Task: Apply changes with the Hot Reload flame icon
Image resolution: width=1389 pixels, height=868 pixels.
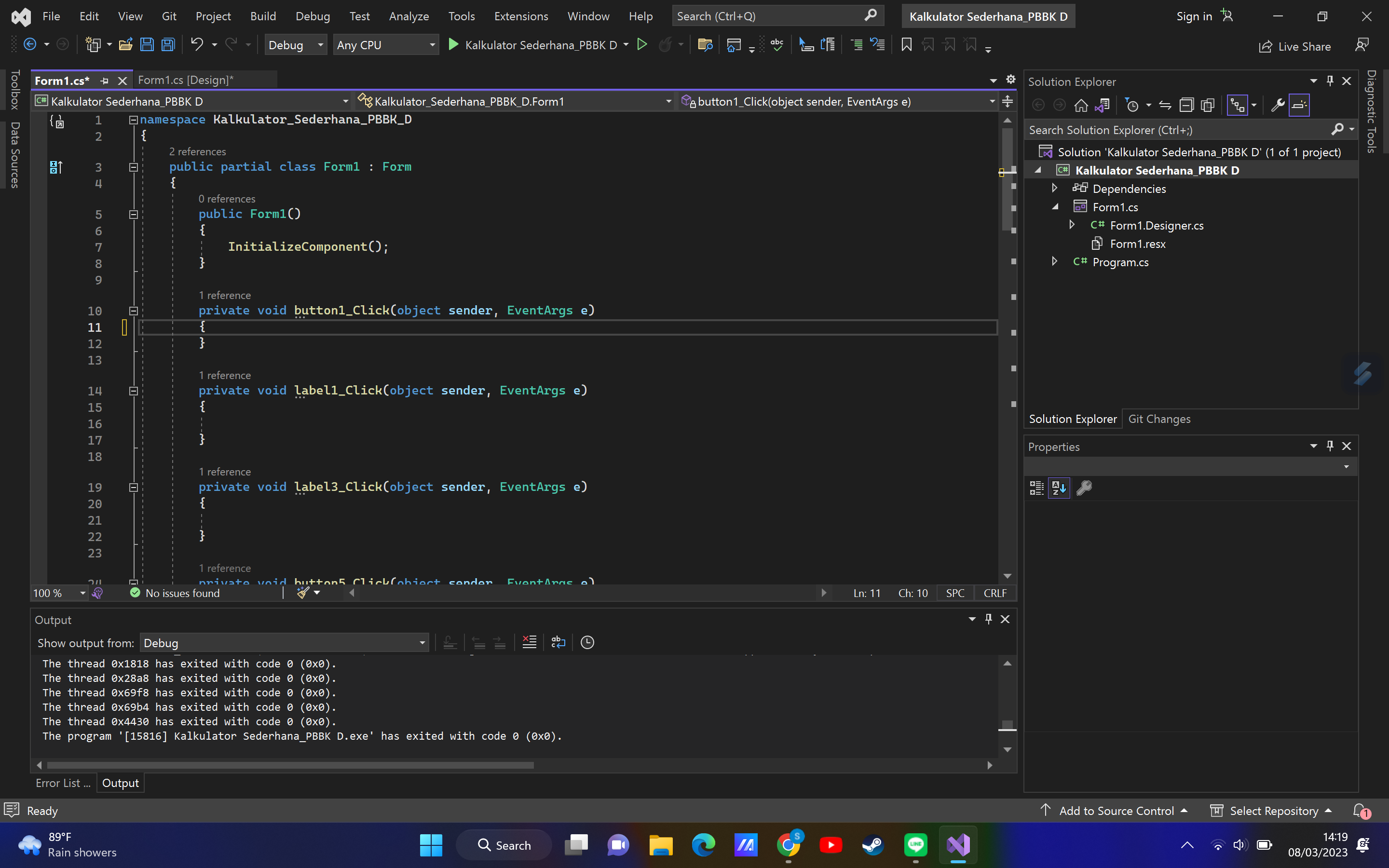Action: (x=666, y=44)
